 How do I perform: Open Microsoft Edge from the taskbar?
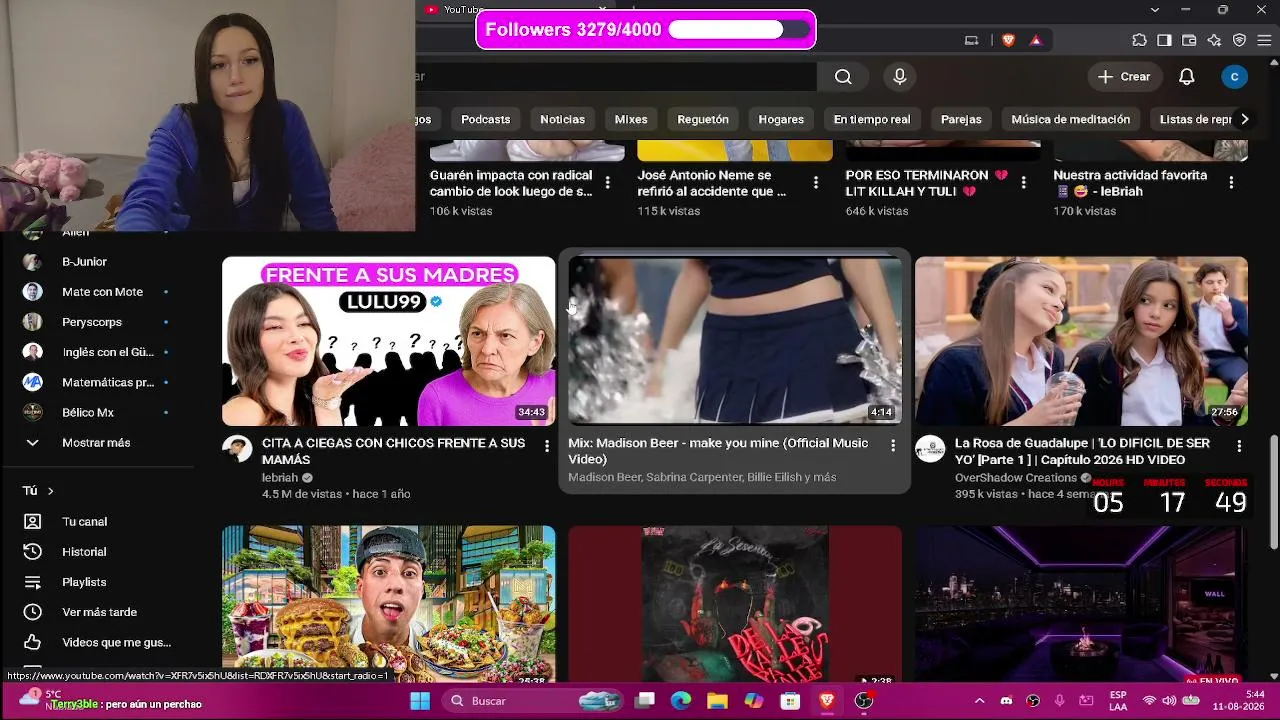681,701
